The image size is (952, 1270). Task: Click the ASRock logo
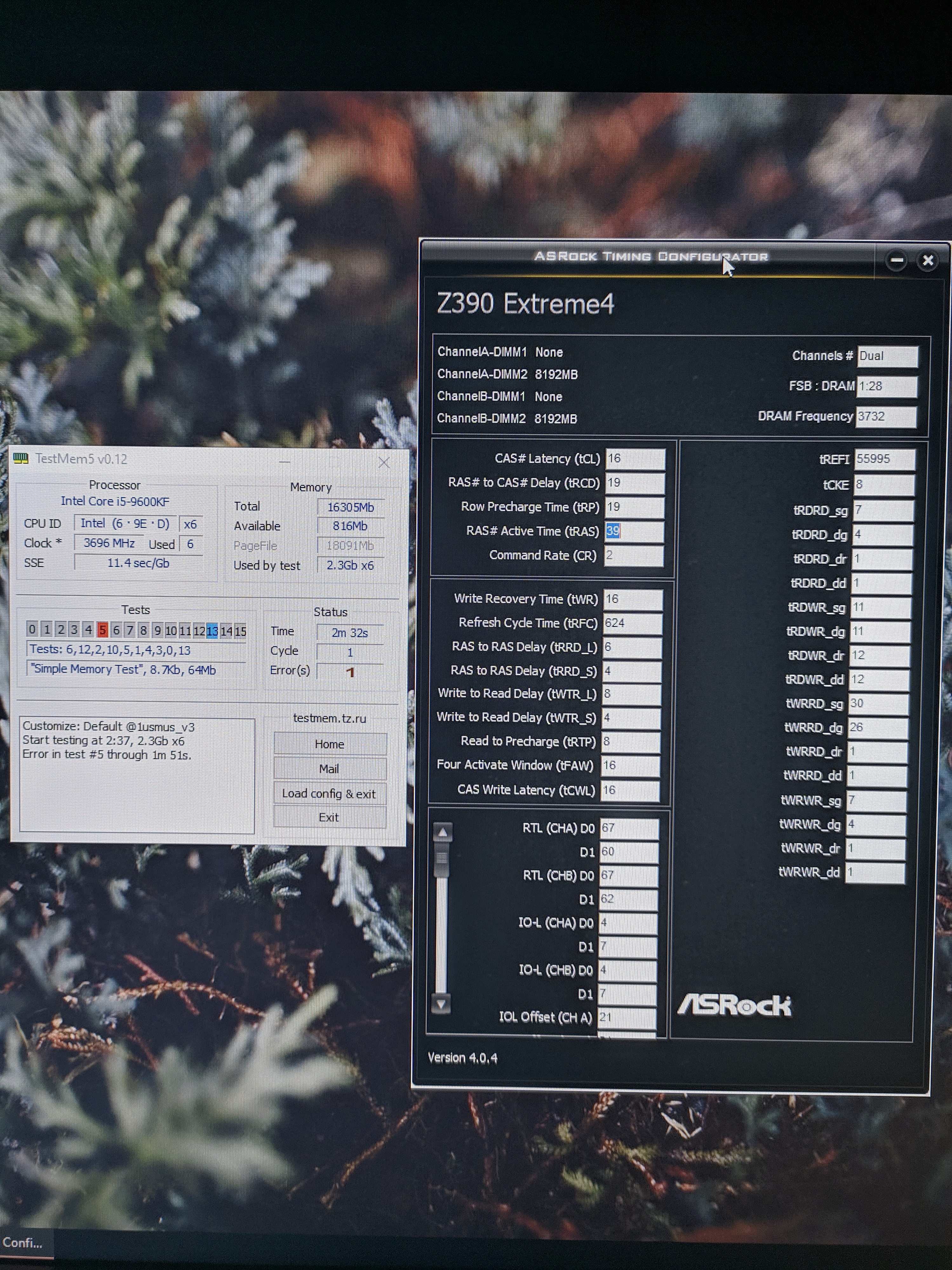(734, 1005)
